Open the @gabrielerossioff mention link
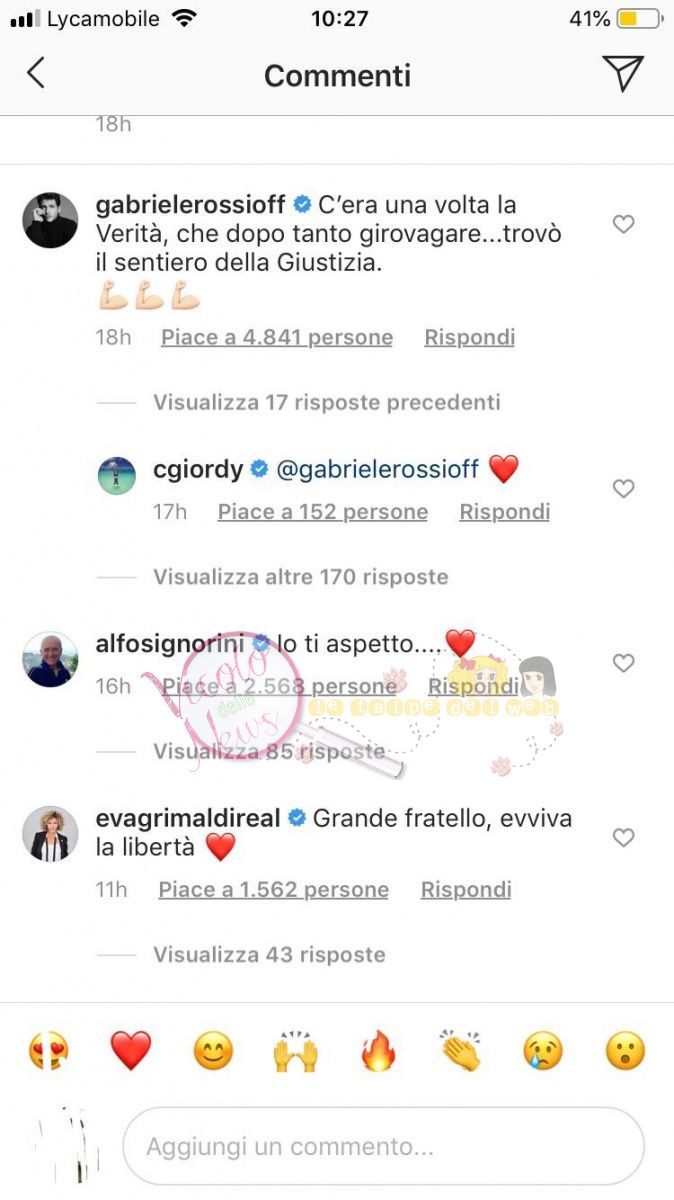Viewport: 674px width, 1200px height. point(378,468)
